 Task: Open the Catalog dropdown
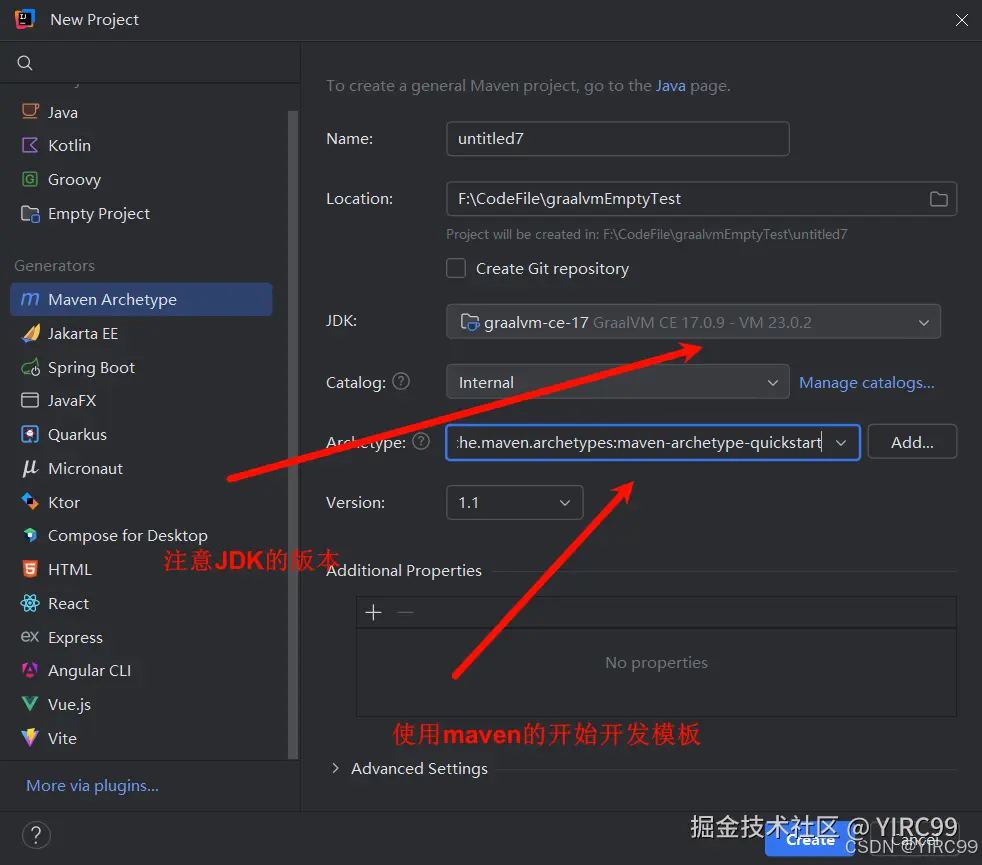pyautogui.click(x=618, y=382)
